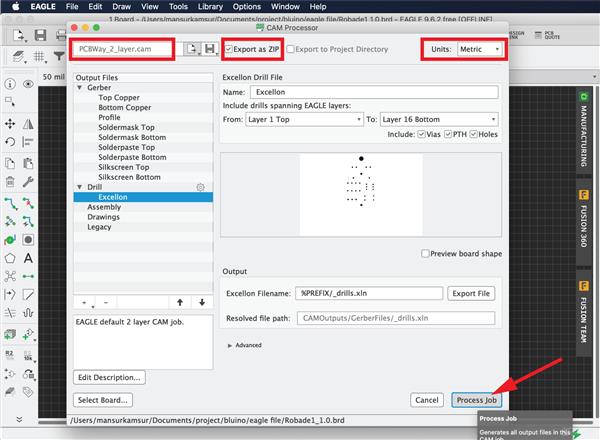Open the Units dropdown
This screenshot has height=440, width=600.
pyautogui.click(x=479, y=49)
